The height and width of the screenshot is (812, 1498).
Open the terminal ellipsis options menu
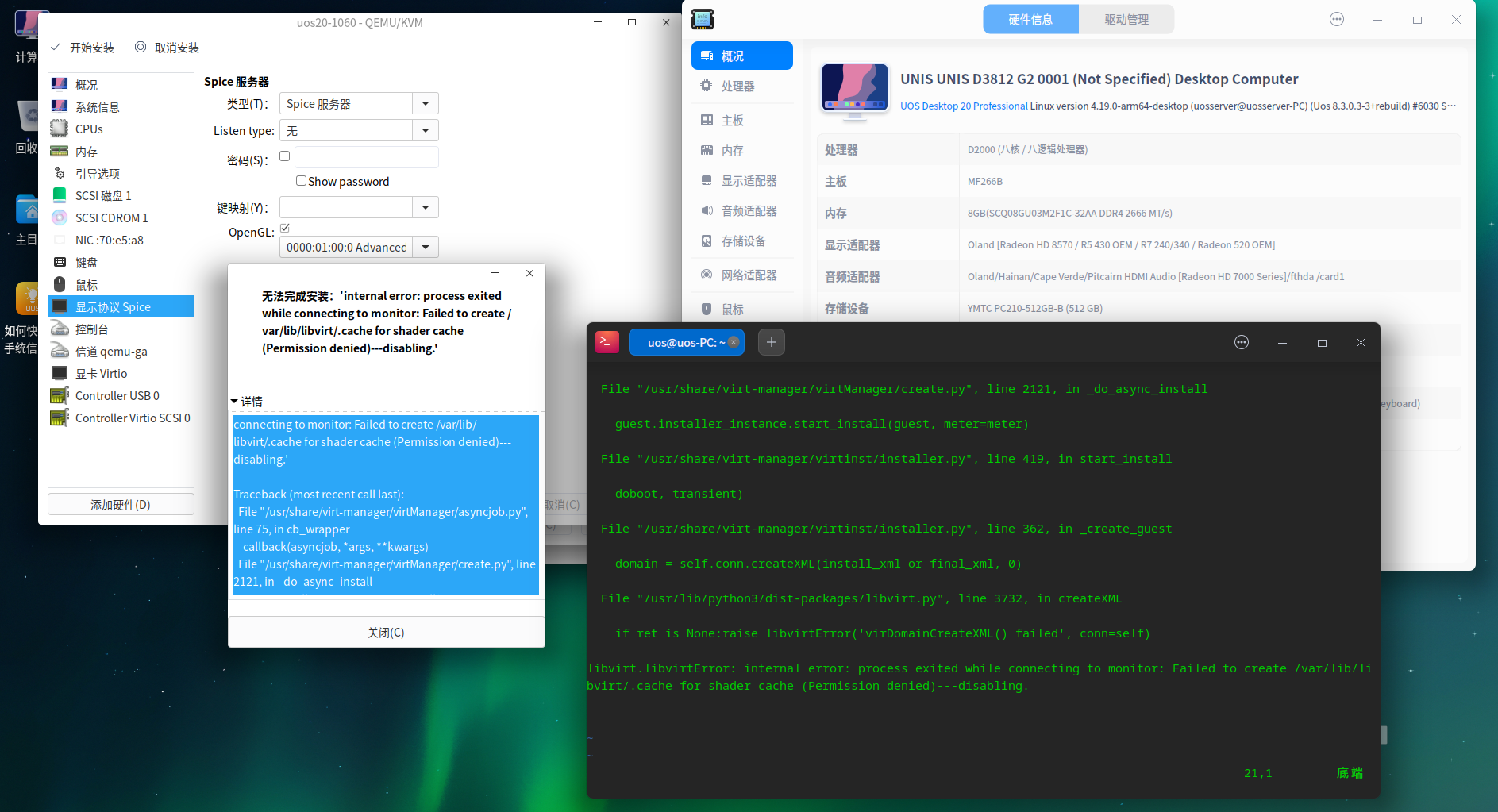tap(1241, 342)
